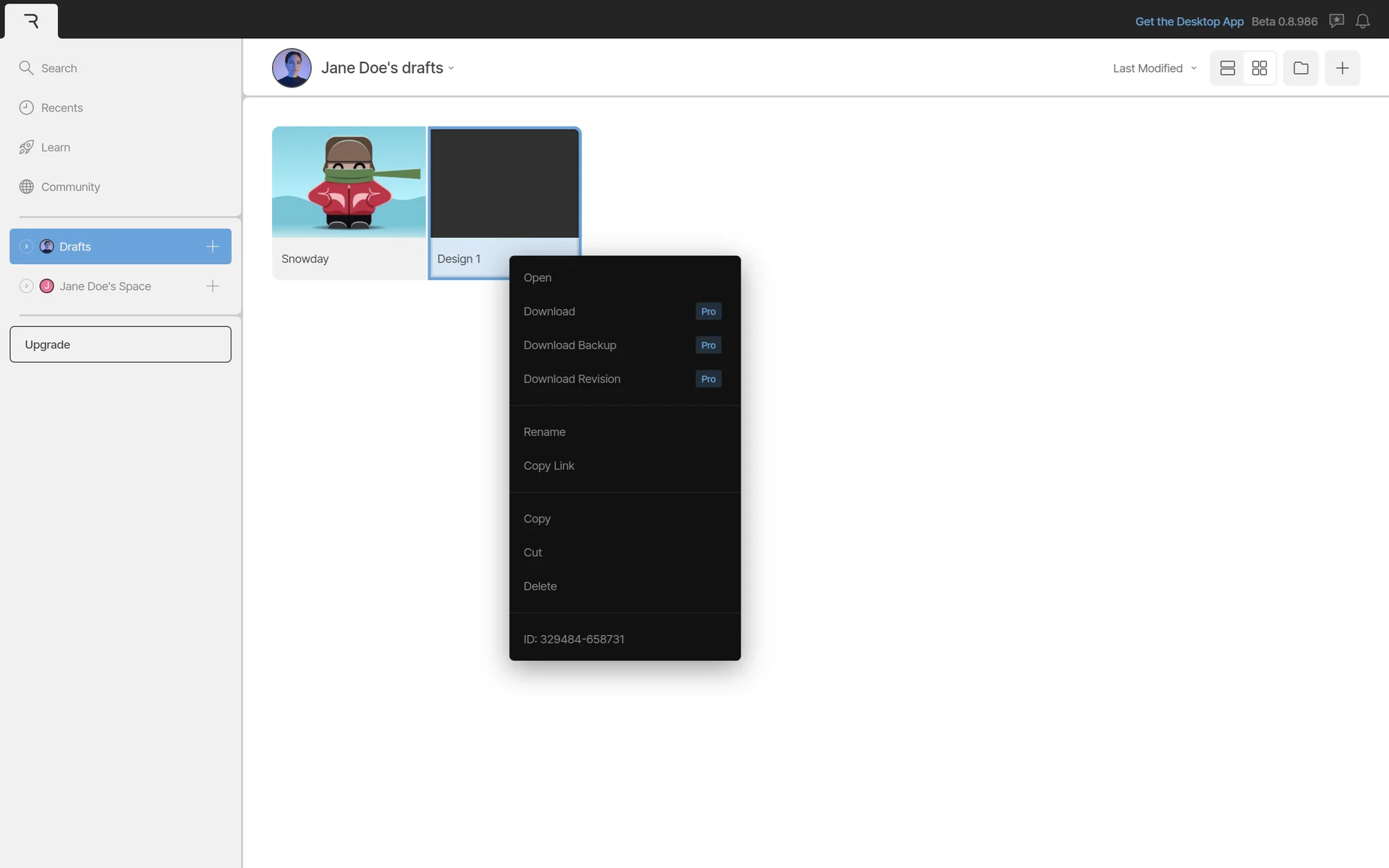Select the Snowday file thumbnail
The image size is (1389, 868).
(x=349, y=182)
